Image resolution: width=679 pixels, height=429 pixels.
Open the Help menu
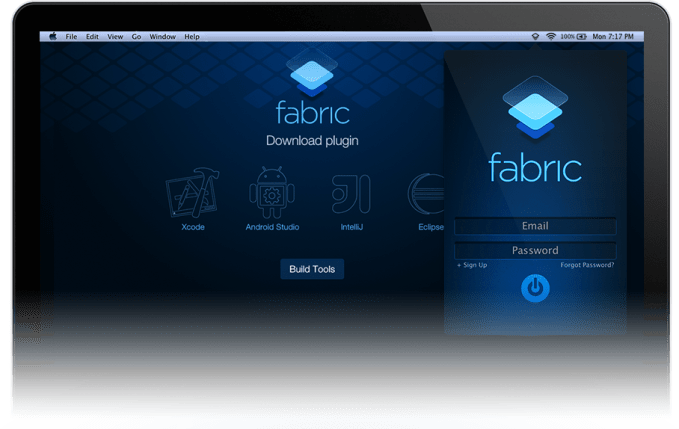pyautogui.click(x=192, y=37)
